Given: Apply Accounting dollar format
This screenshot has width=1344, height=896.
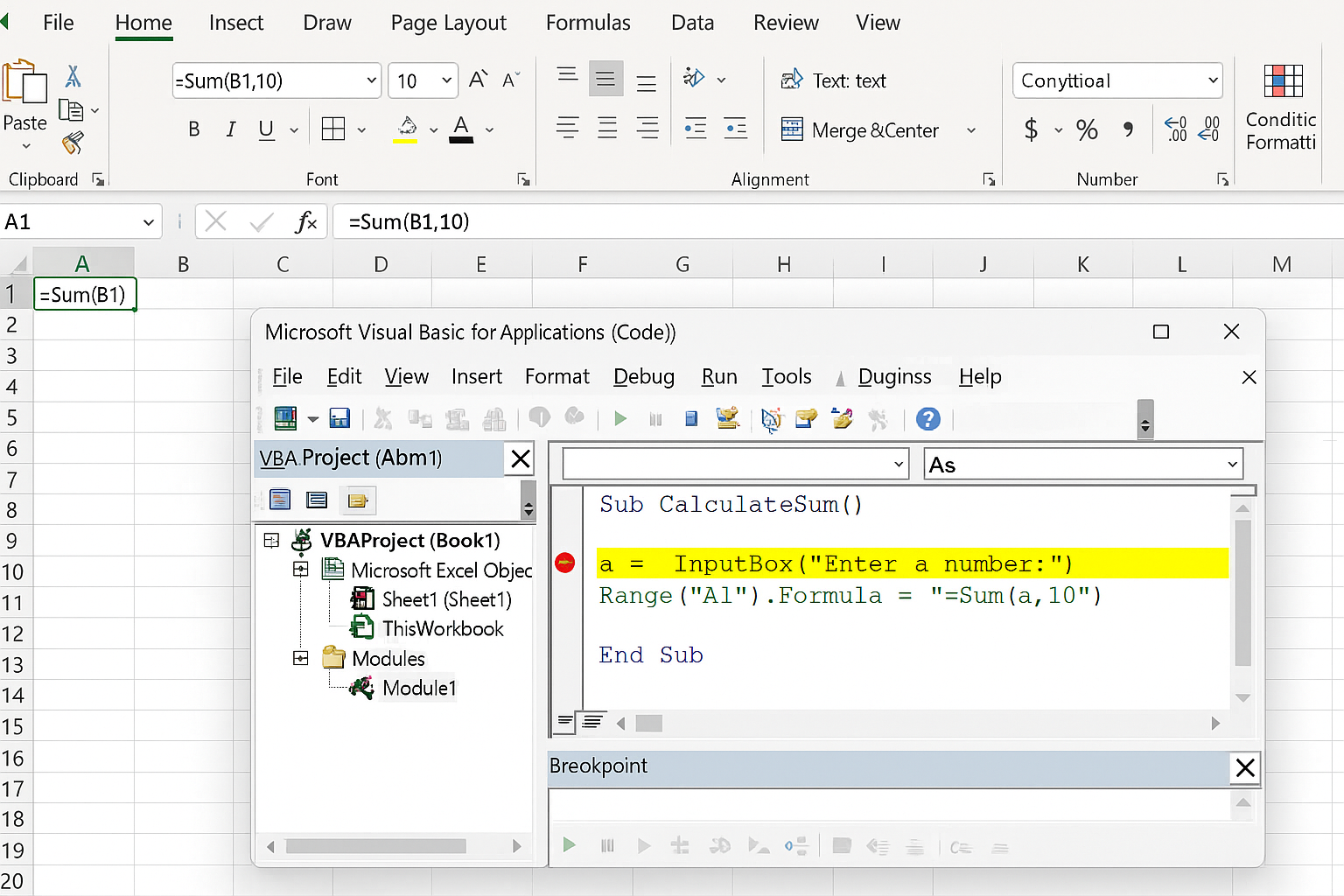Looking at the screenshot, I should [1031, 130].
